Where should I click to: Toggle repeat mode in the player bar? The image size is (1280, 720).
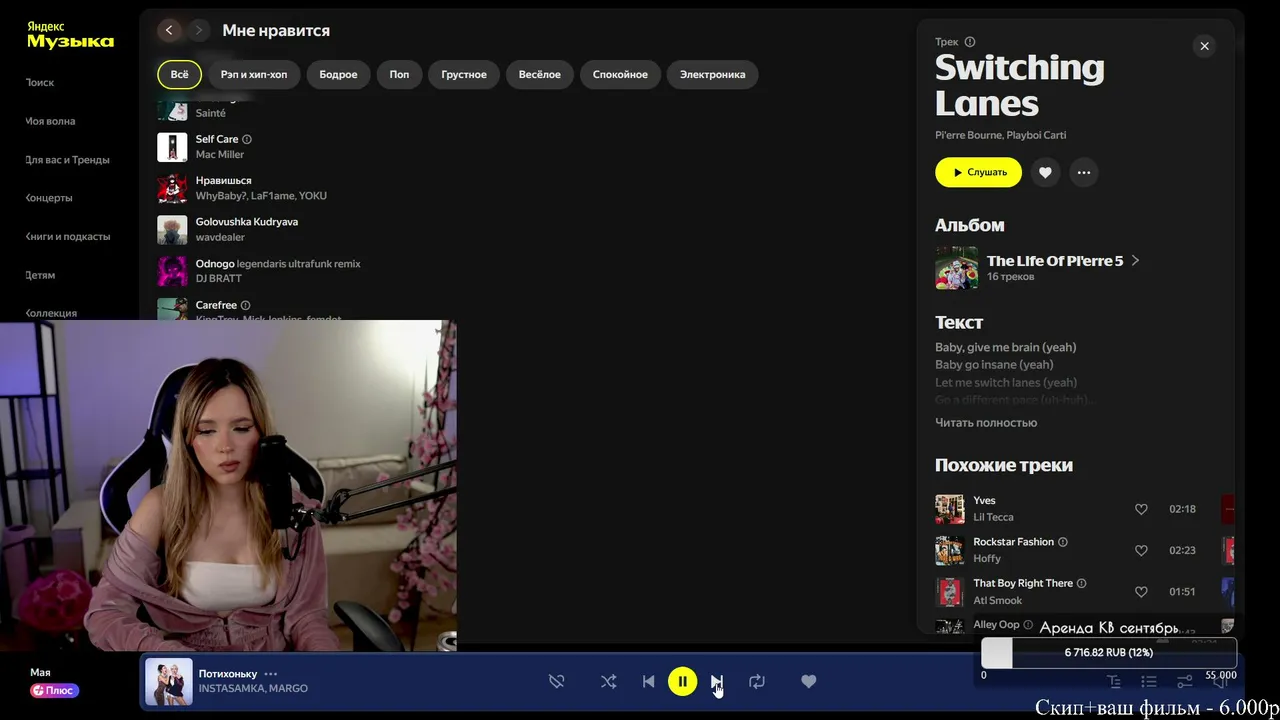pos(757,681)
